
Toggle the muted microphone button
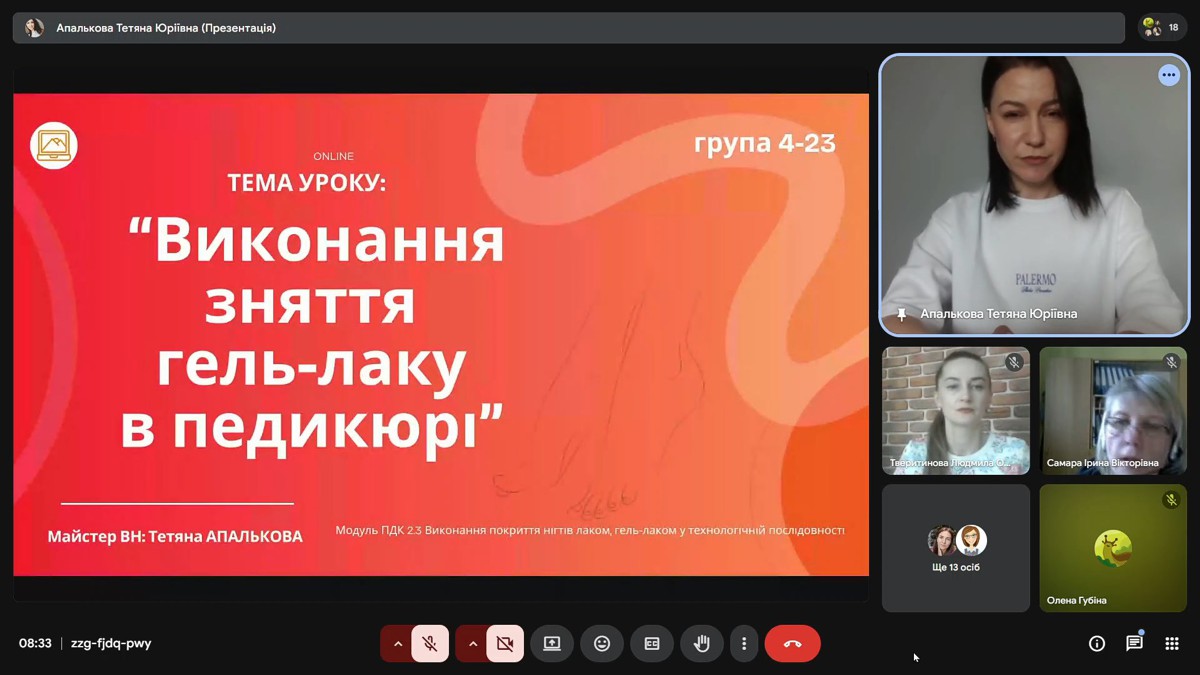click(x=430, y=644)
